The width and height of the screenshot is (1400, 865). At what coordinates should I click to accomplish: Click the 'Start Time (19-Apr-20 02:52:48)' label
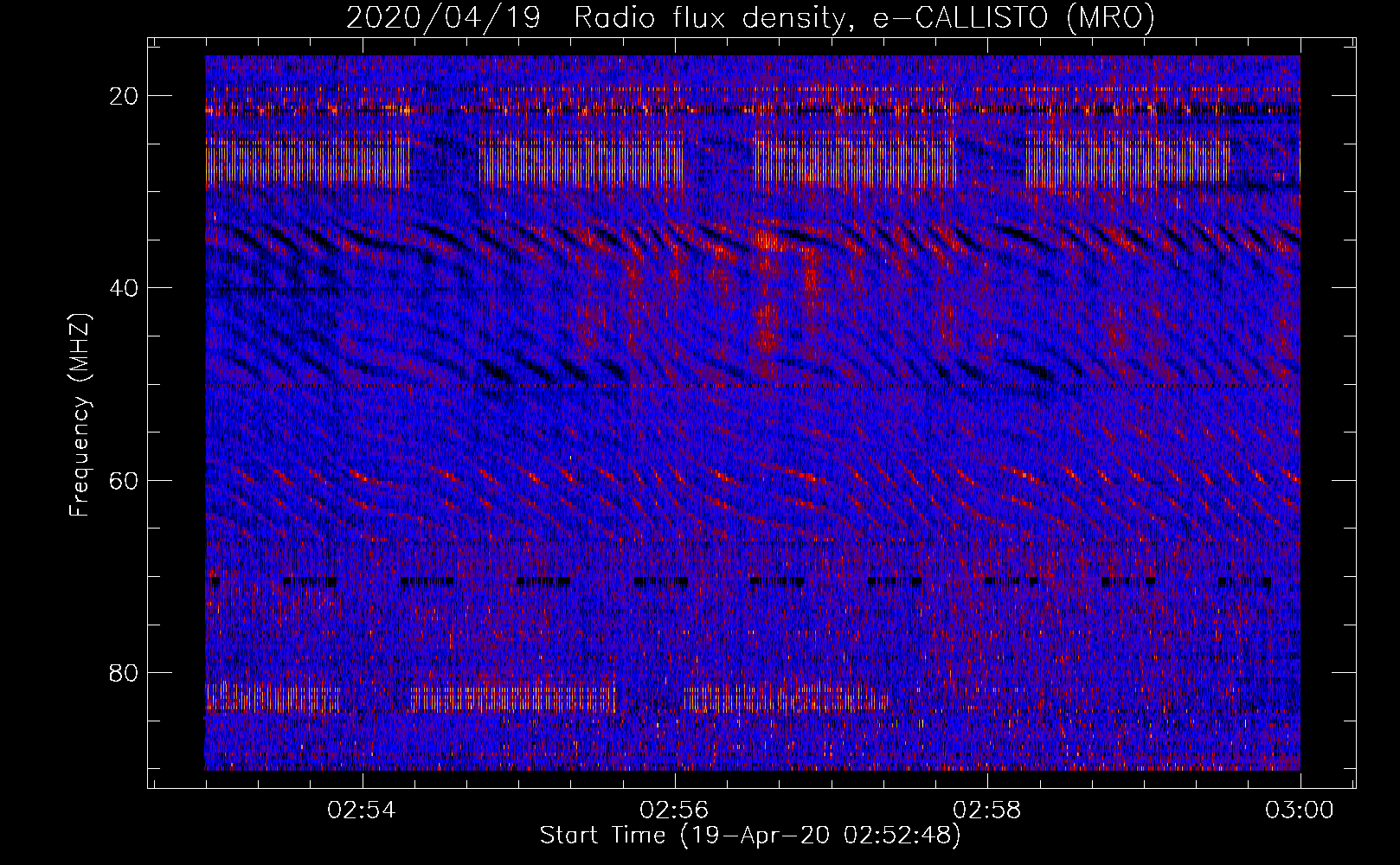coord(750,836)
